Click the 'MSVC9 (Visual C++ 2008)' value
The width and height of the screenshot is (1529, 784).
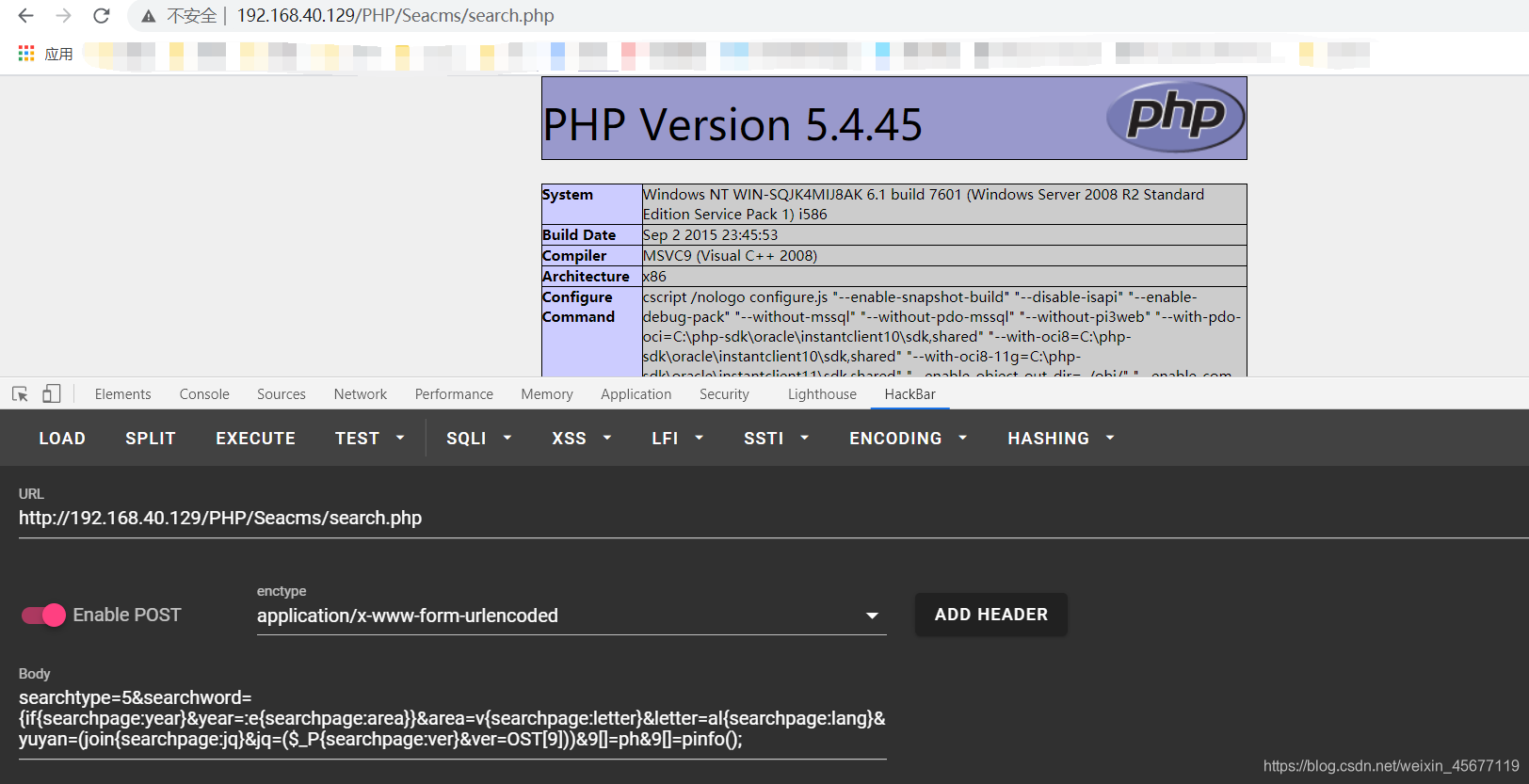[730, 256]
